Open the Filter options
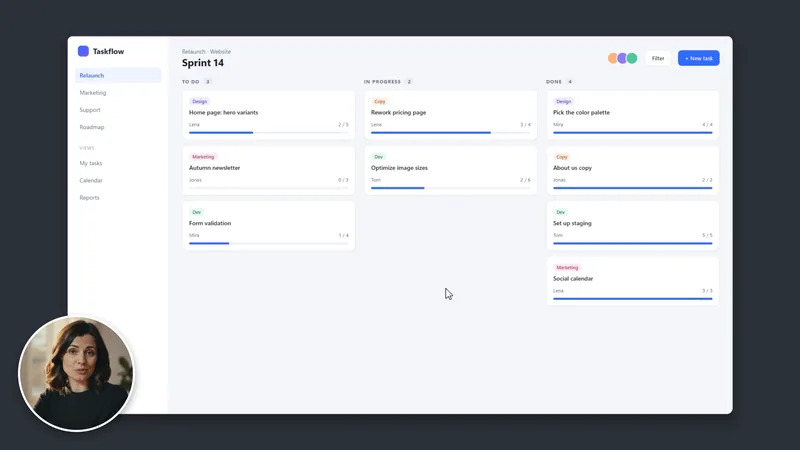This screenshot has height=450, width=800. pyautogui.click(x=658, y=58)
